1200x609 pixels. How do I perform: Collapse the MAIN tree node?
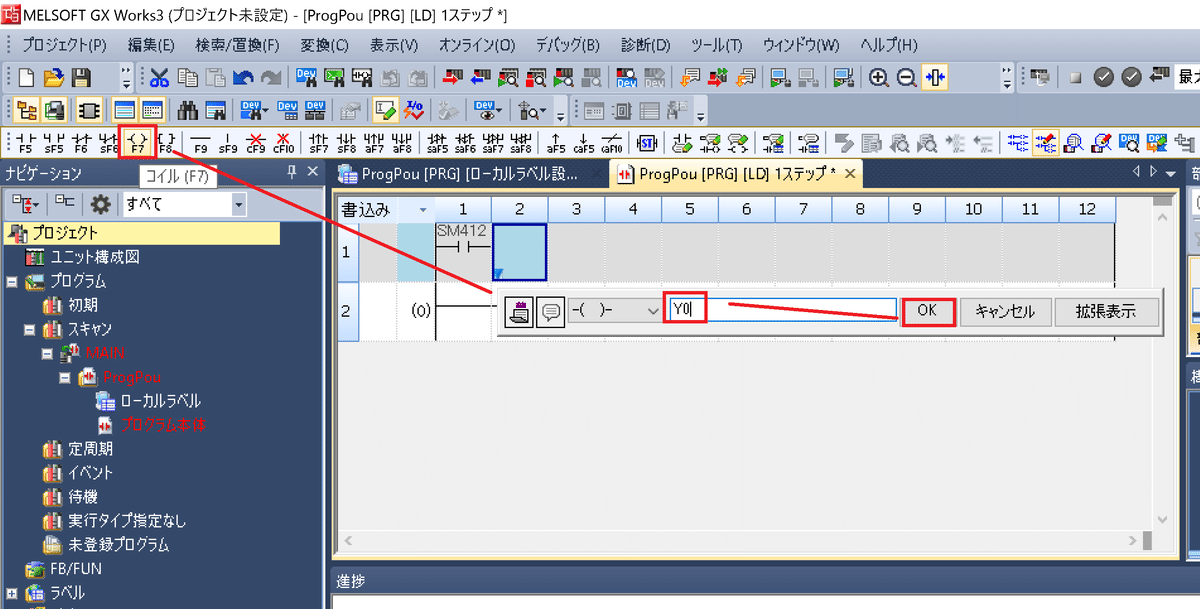point(48,353)
